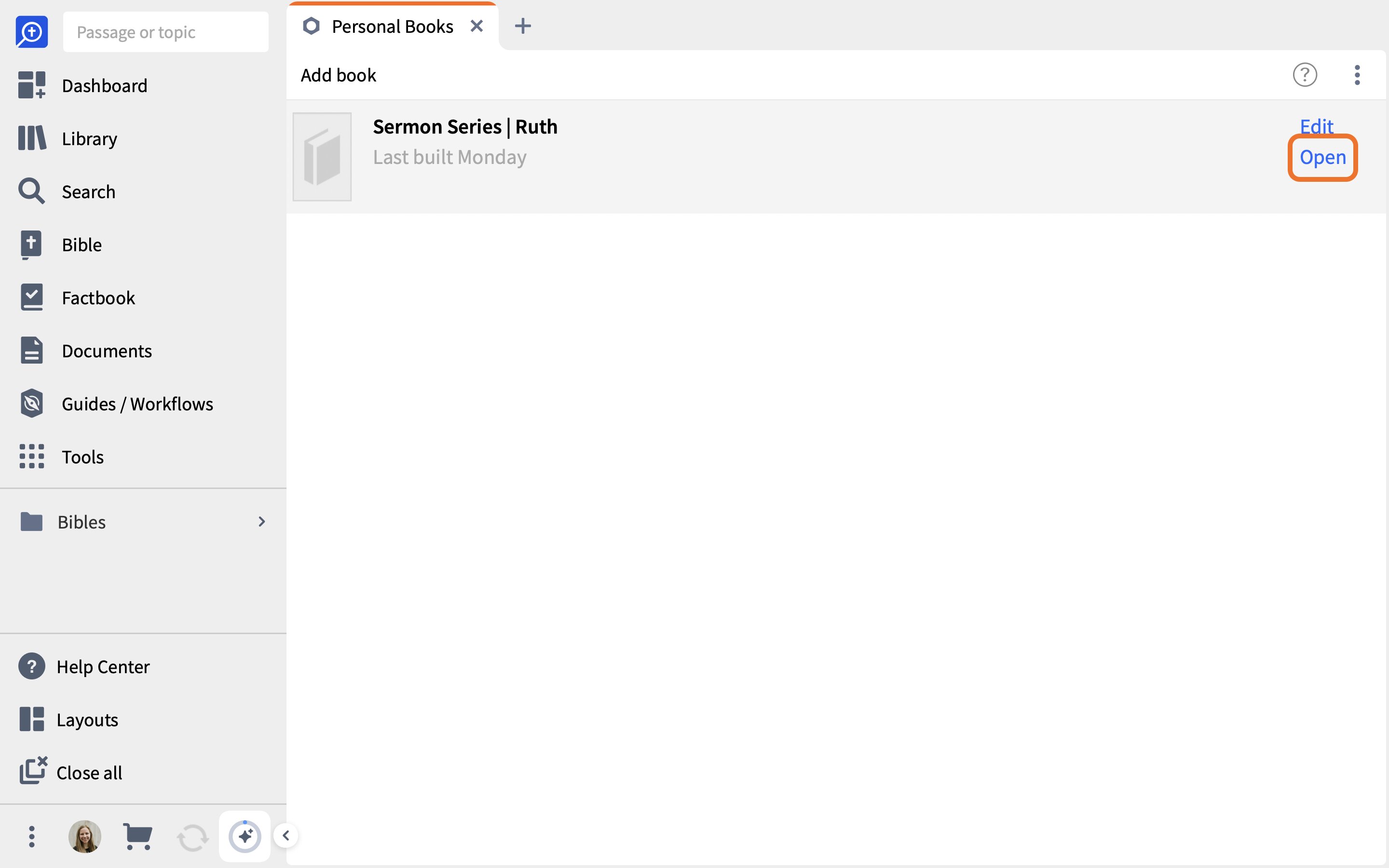
Task: Select the Search magnifier icon
Action: (31, 191)
